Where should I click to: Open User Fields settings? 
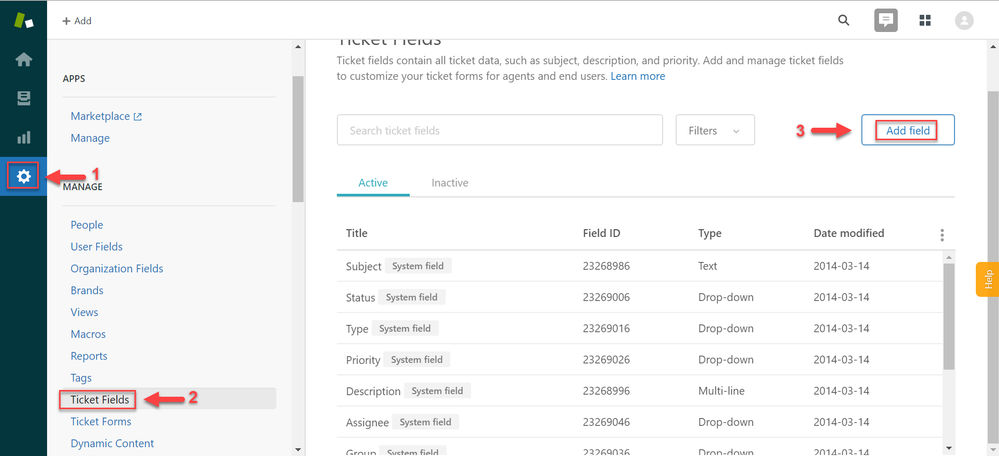(x=96, y=246)
